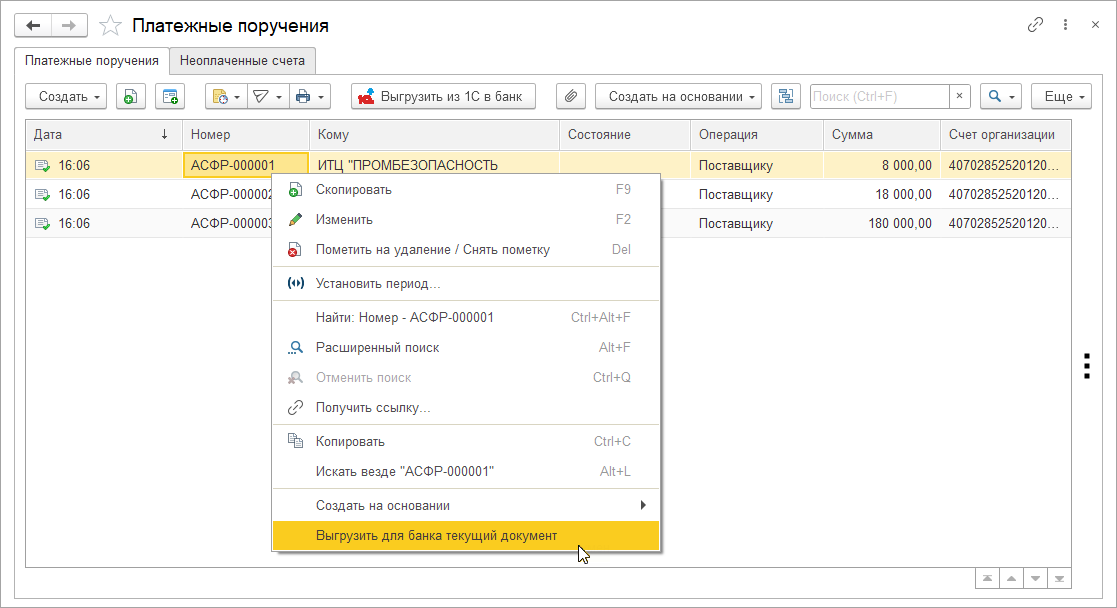Click the copy document toolbar icon
This screenshot has height=608, width=1117.
coord(130,96)
